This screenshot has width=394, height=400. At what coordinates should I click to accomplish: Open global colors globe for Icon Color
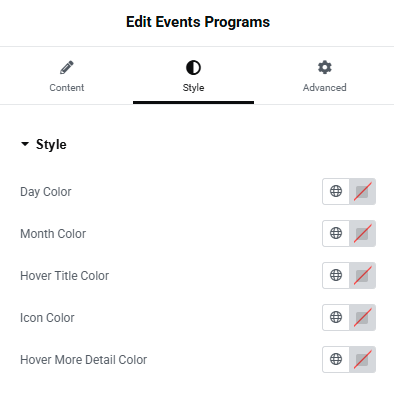point(336,317)
